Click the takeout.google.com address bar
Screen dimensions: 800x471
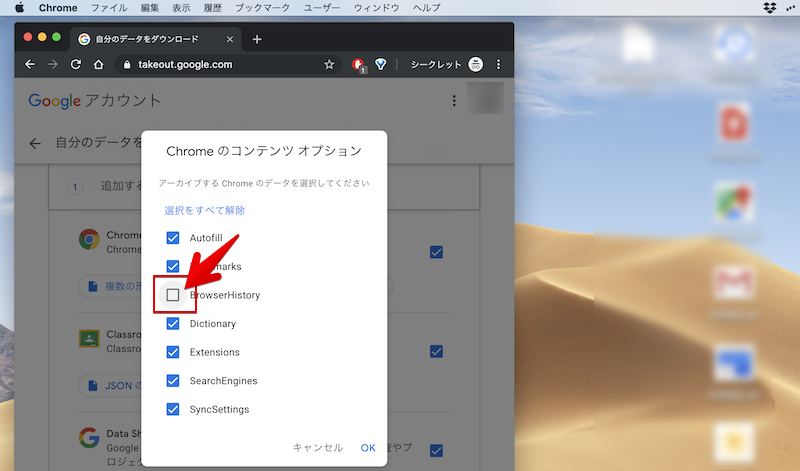tap(220, 64)
